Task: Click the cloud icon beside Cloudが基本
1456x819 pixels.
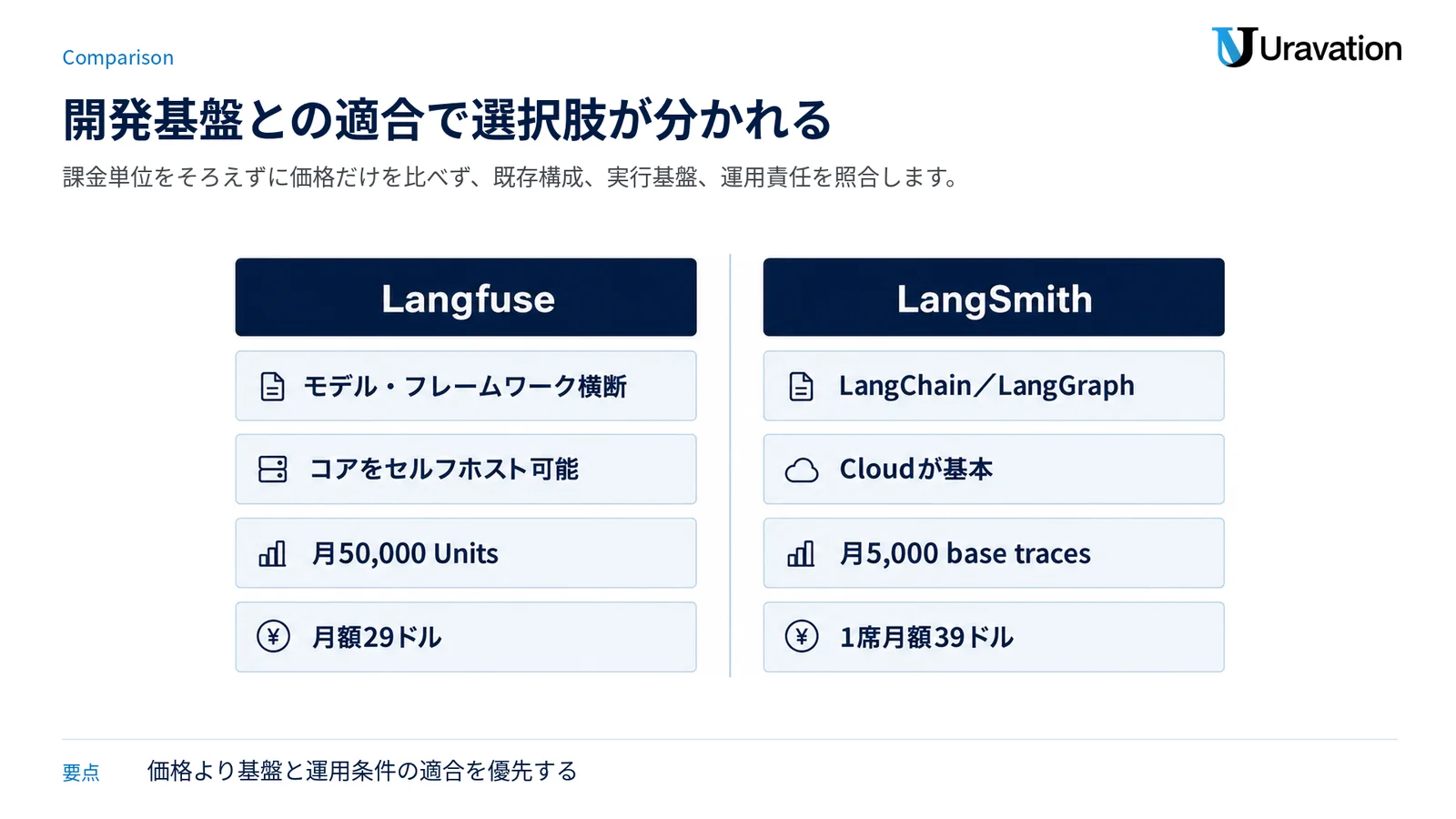Action: [x=802, y=470]
